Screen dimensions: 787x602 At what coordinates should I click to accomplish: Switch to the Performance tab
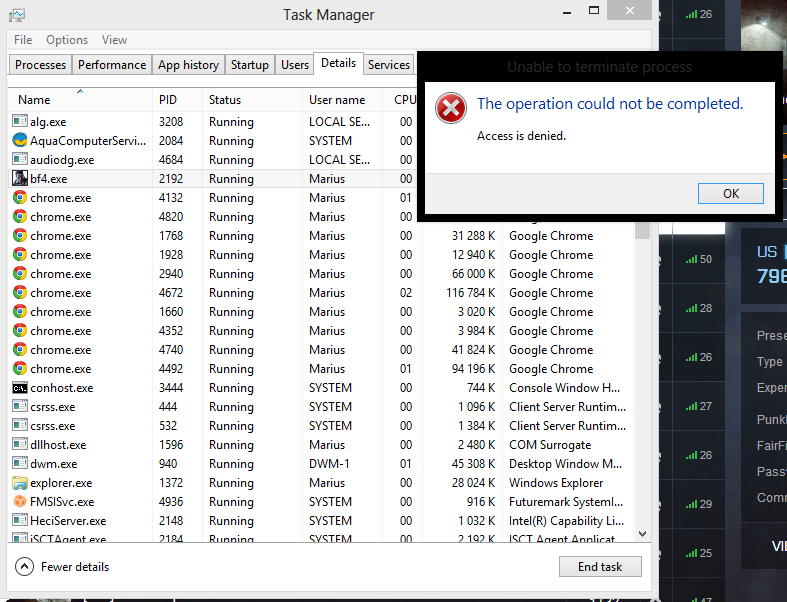click(x=112, y=65)
